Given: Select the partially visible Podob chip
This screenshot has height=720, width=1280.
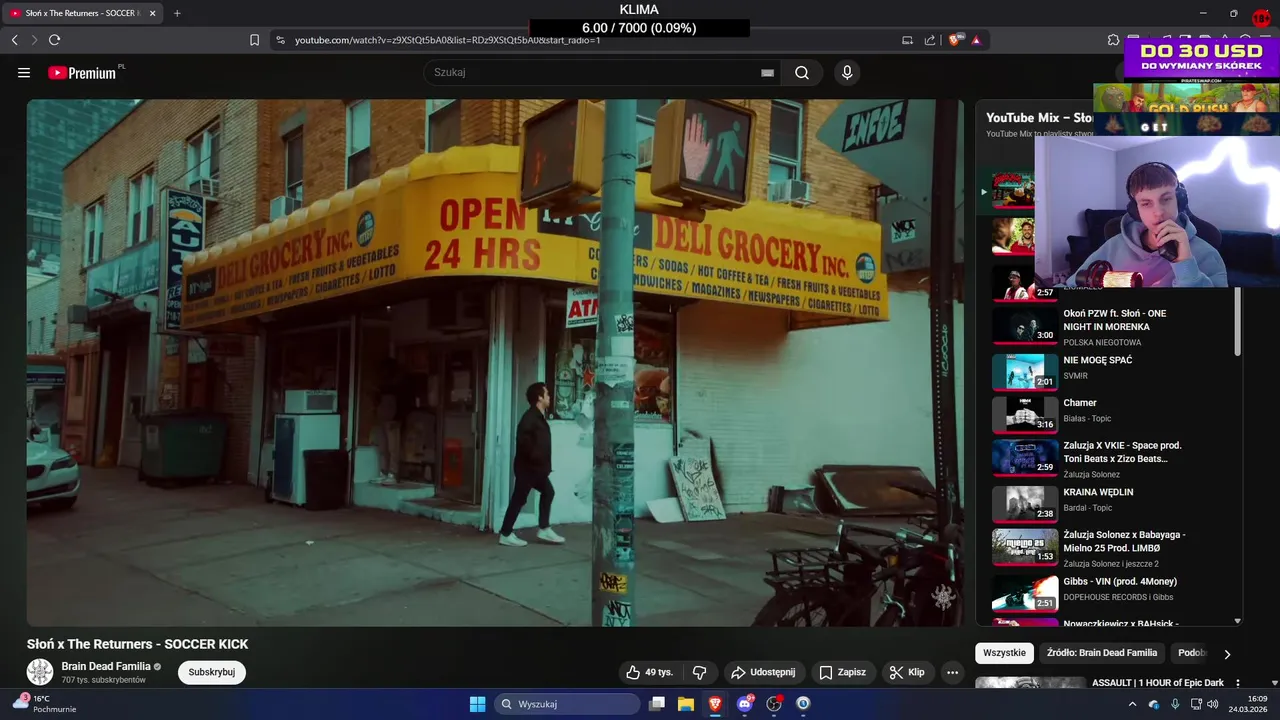Looking at the screenshot, I should point(1191,653).
